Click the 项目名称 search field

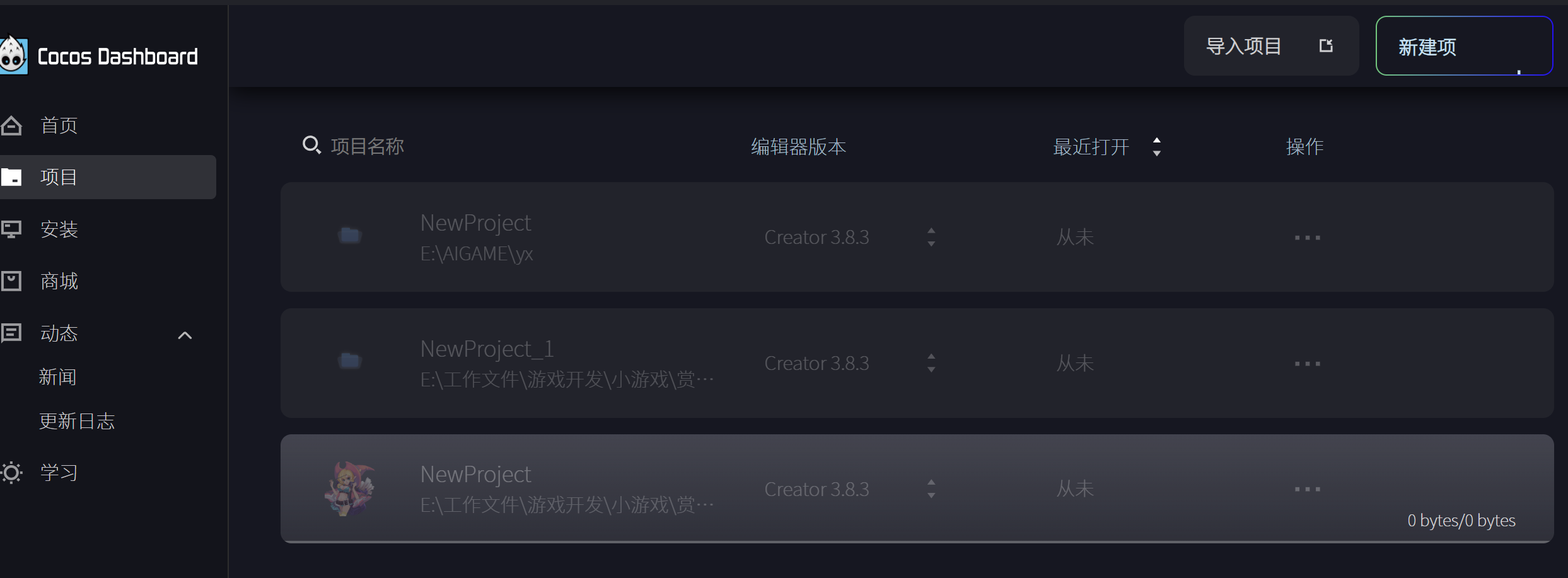point(367,146)
